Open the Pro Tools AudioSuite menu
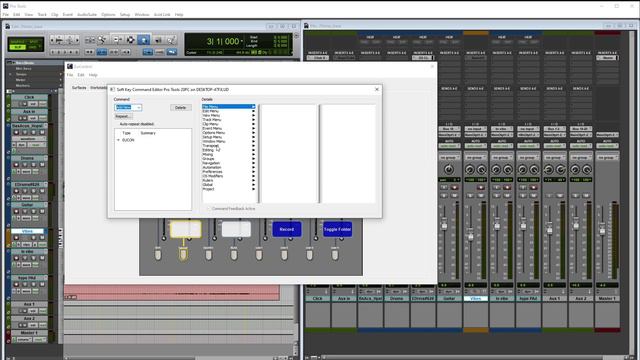Viewport: 640px width, 360px height. tap(87, 15)
